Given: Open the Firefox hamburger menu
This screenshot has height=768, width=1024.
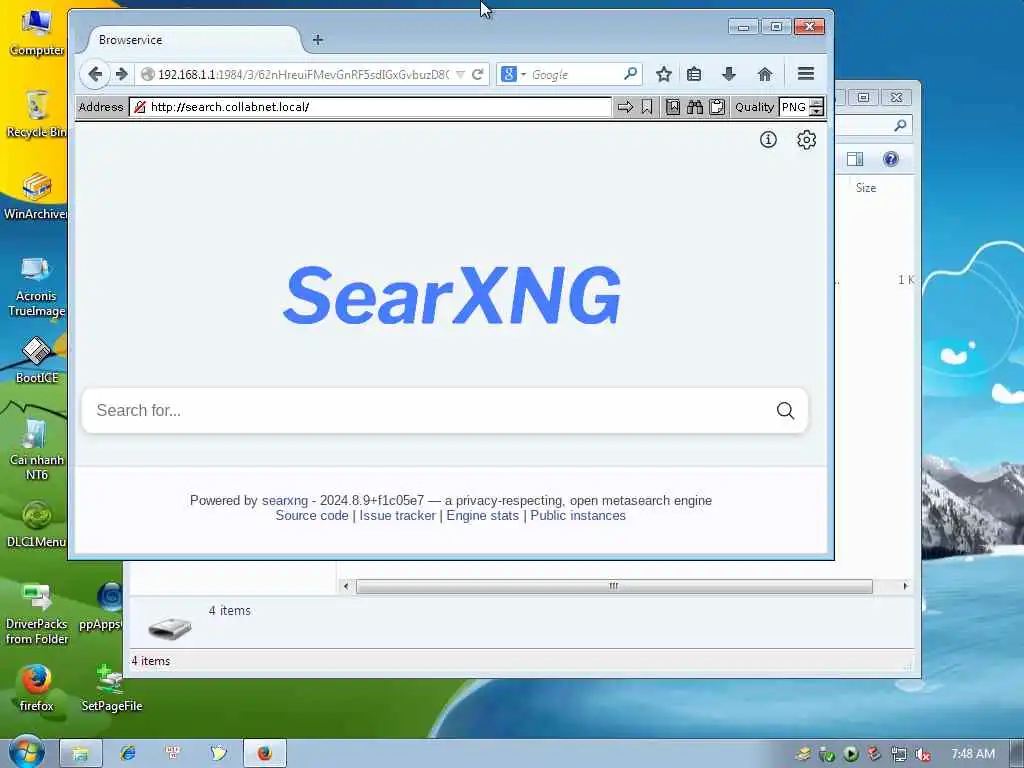Looking at the screenshot, I should coord(806,74).
